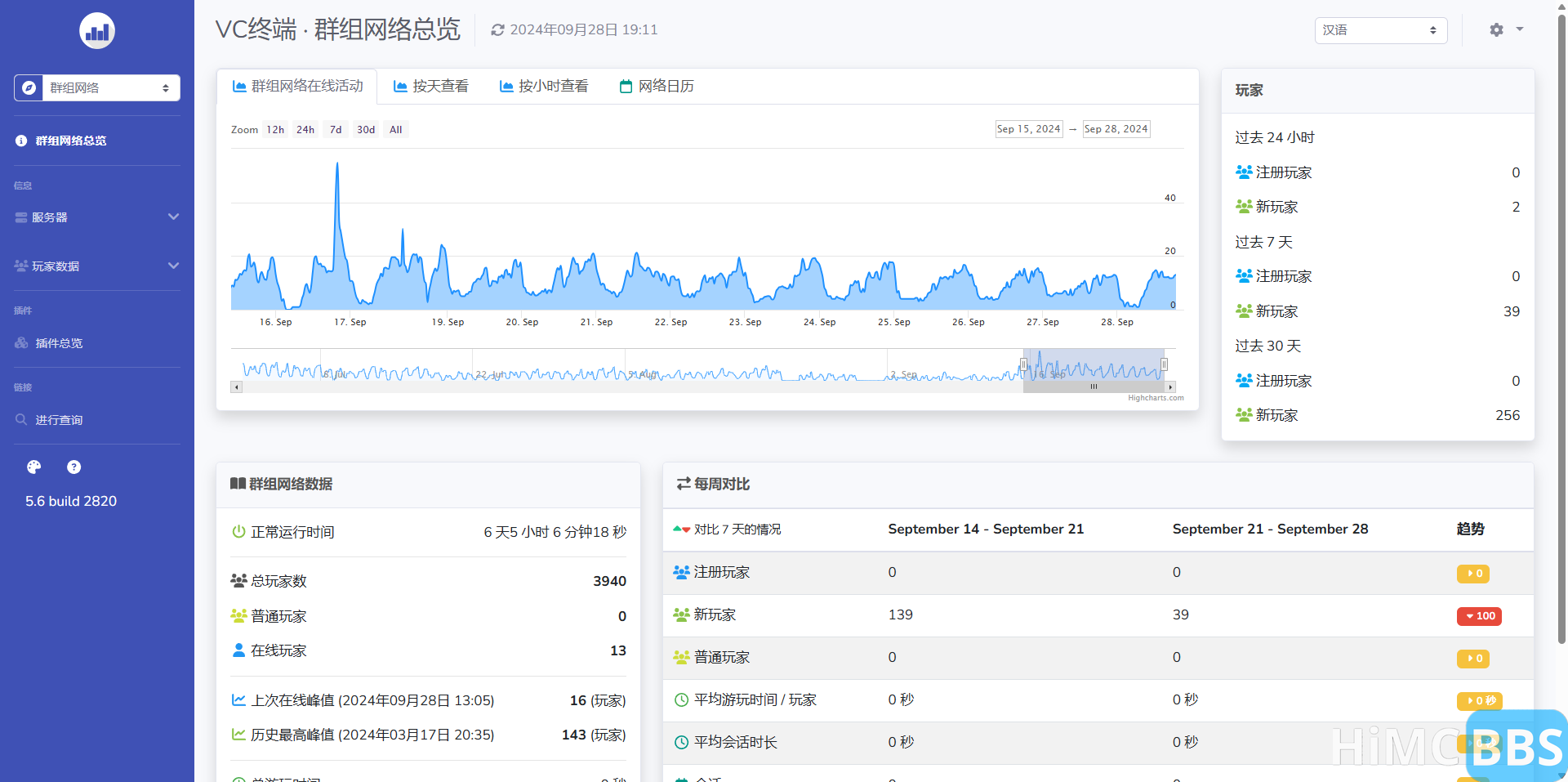Click the exchange arrows icon beside 每周对比
Image resolution: width=1568 pixels, height=782 pixels.
coord(684,484)
